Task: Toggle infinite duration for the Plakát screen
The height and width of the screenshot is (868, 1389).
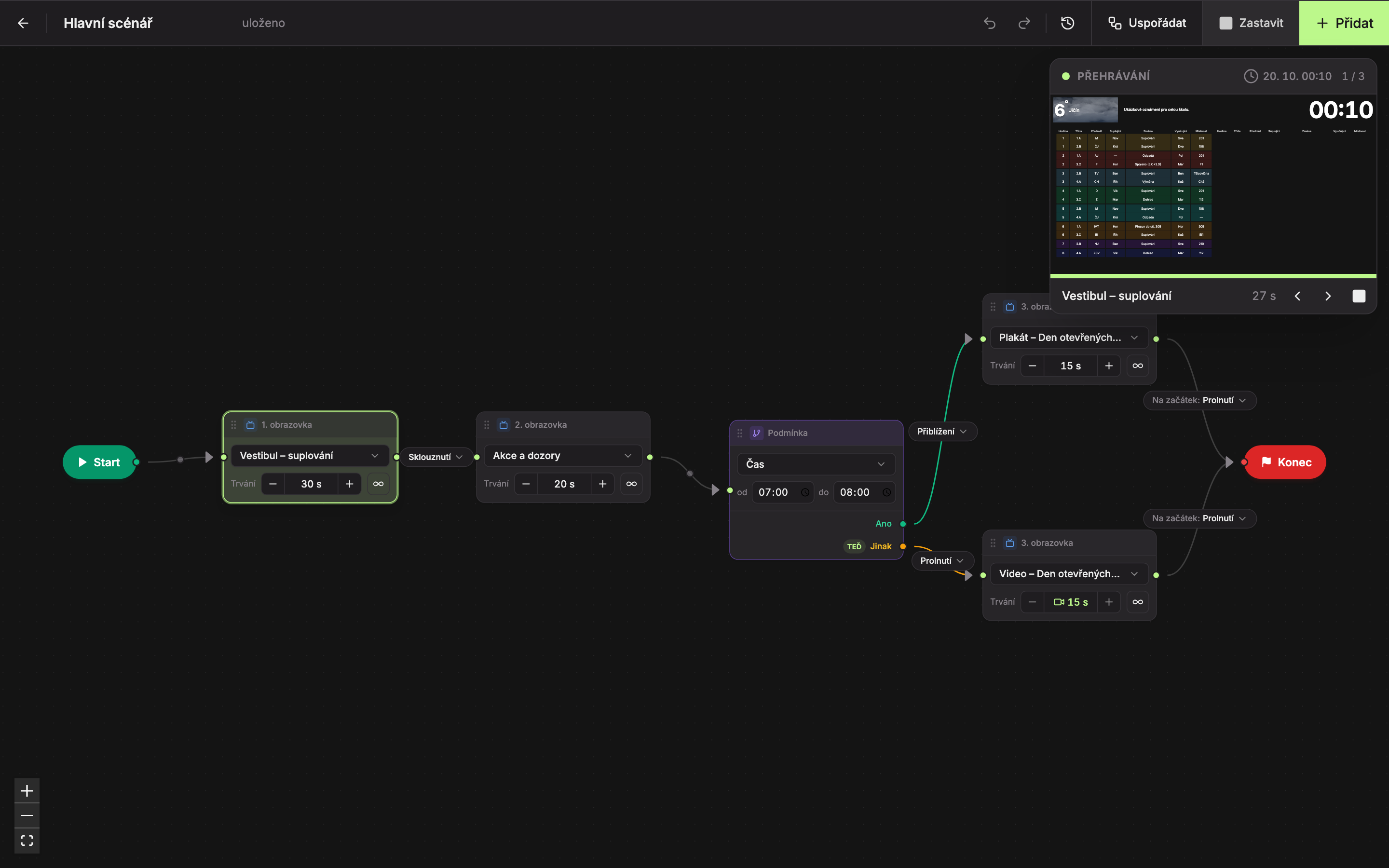Action: [1138, 366]
